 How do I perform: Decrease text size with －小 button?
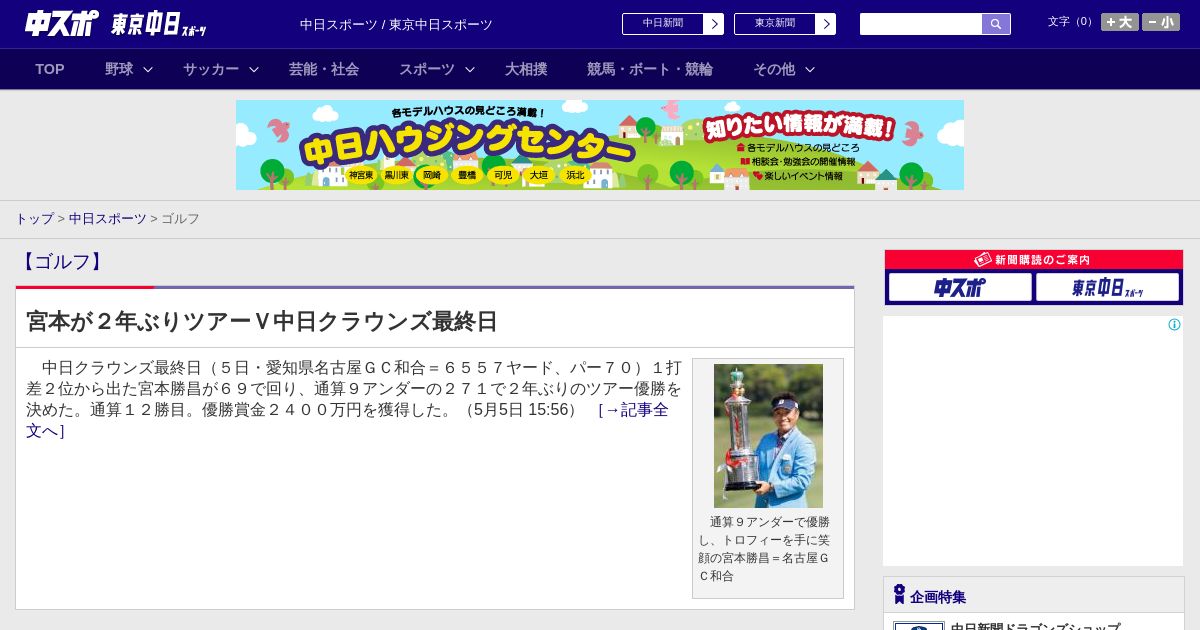1161,22
